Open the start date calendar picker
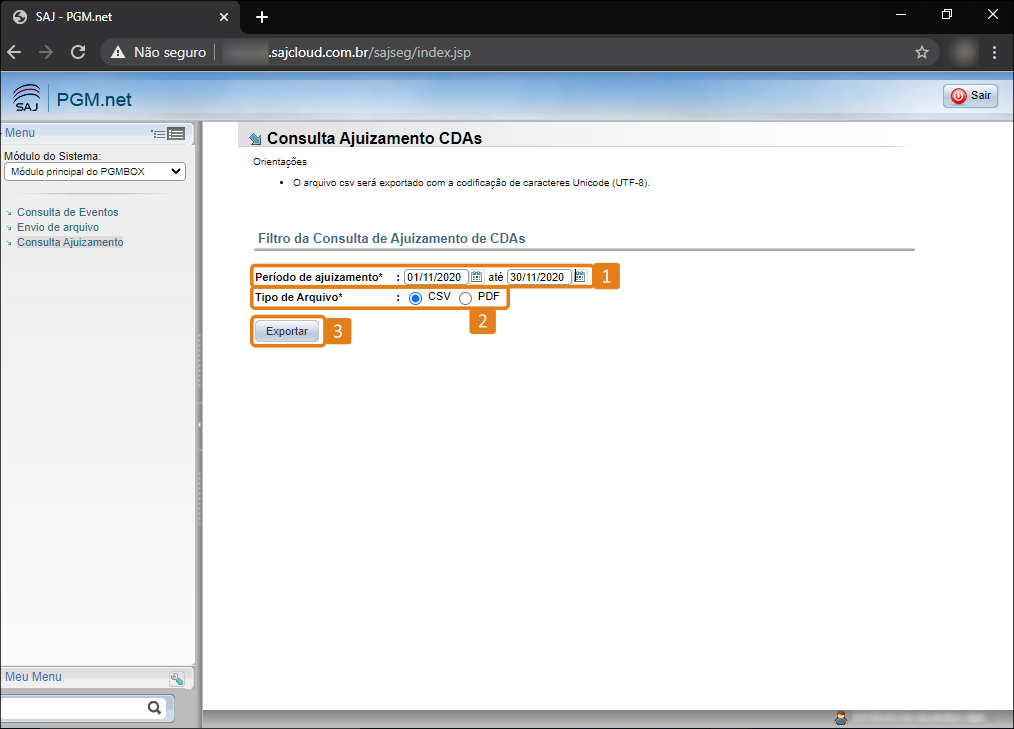1014x729 pixels. click(x=477, y=277)
